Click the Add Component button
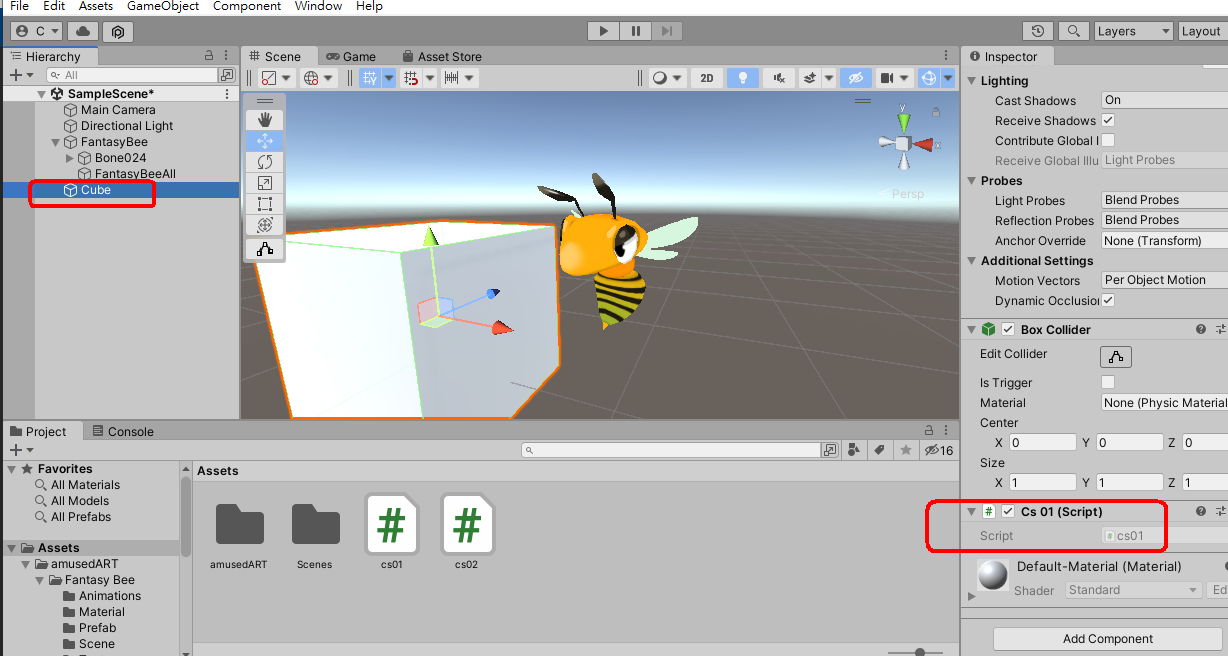The width and height of the screenshot is (1228, 656). pos(1108,639)
